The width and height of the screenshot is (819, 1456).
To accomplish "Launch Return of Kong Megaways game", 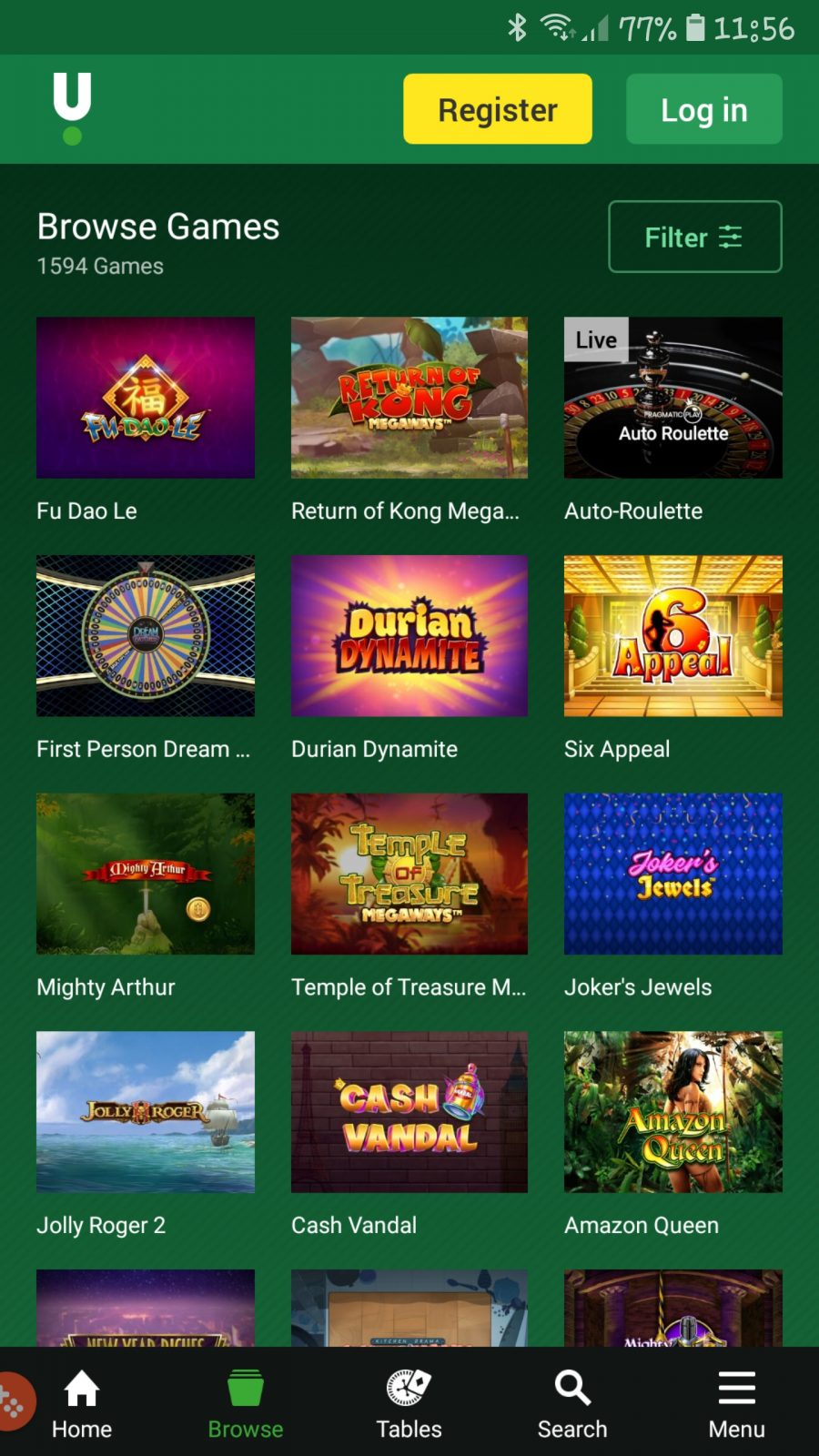I will [409, 398].
